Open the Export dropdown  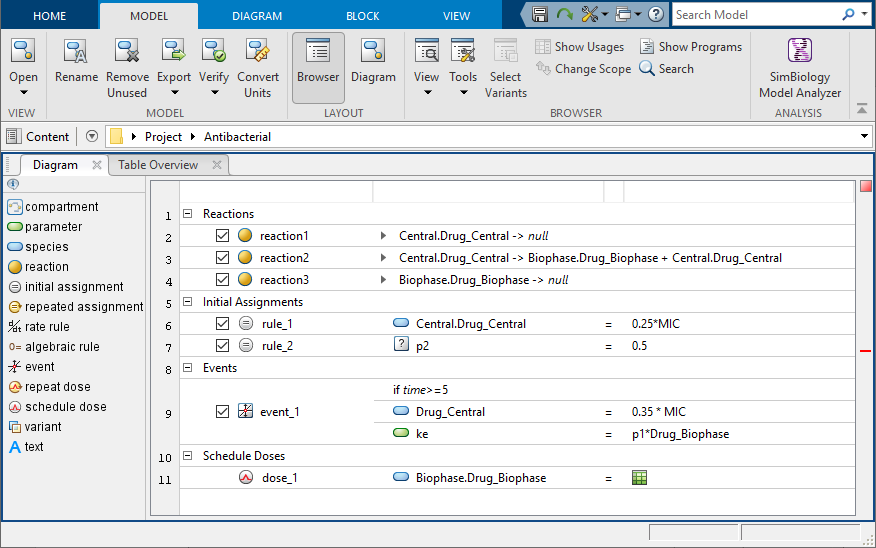(x=174, y=93)
